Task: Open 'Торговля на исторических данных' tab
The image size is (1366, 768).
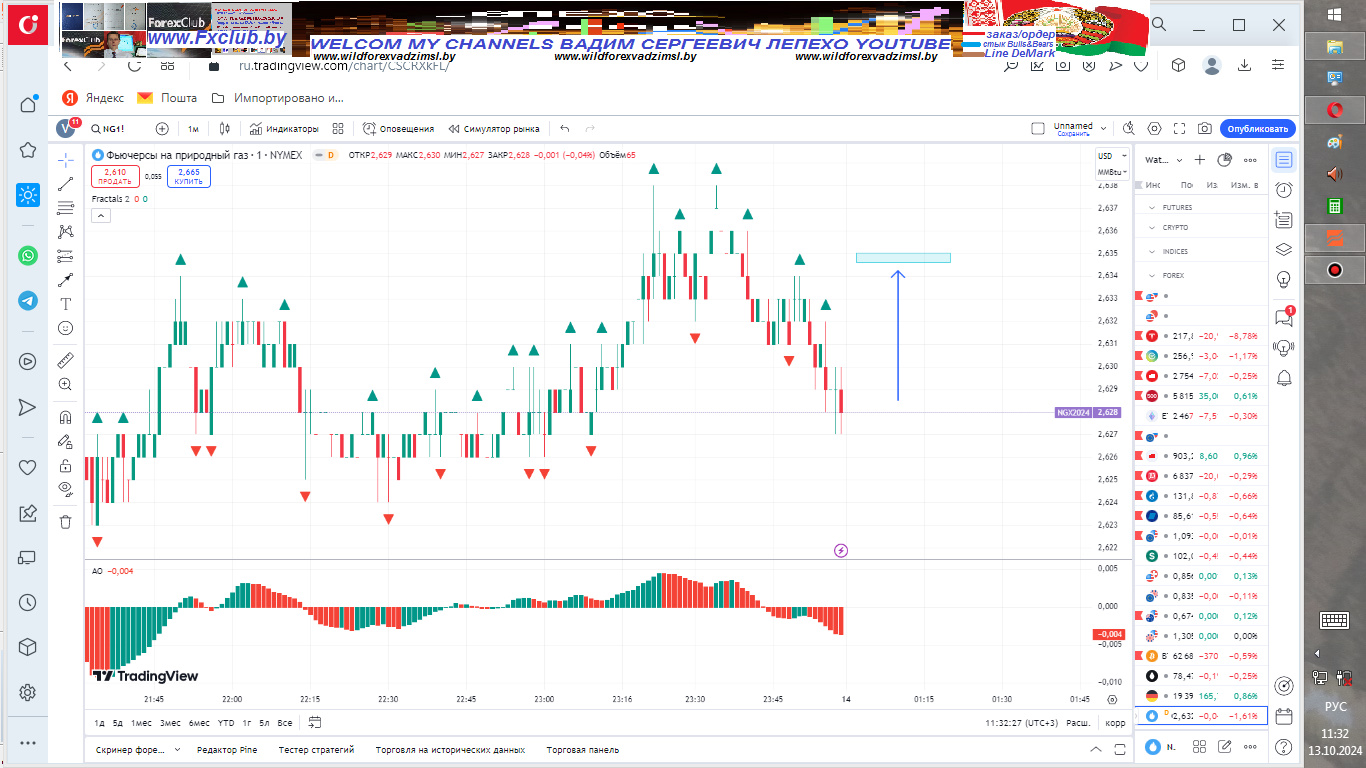Action: click(450, 750)
